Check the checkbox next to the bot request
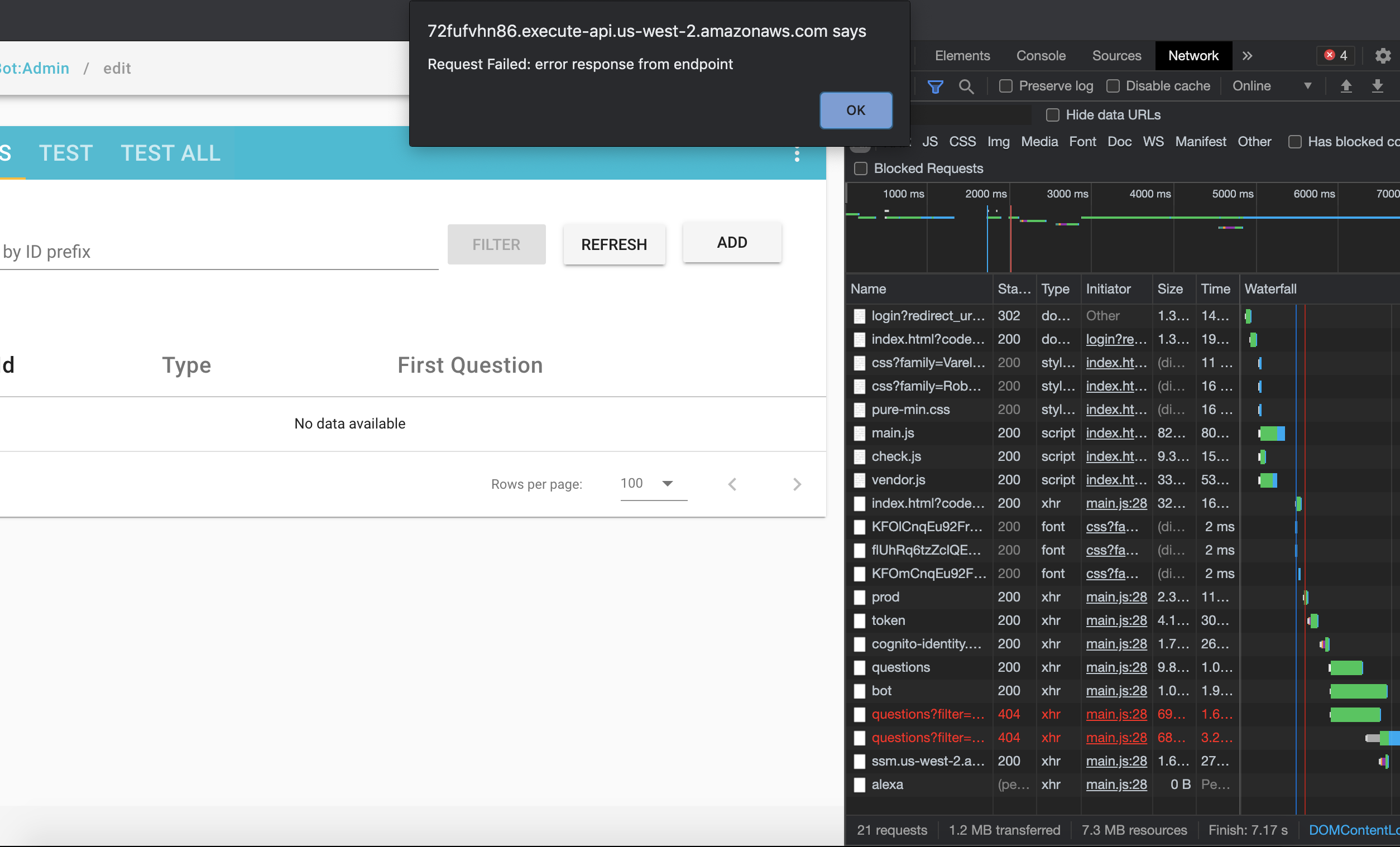Viewport: 1400px width, 847px height. tap(859, 691)
